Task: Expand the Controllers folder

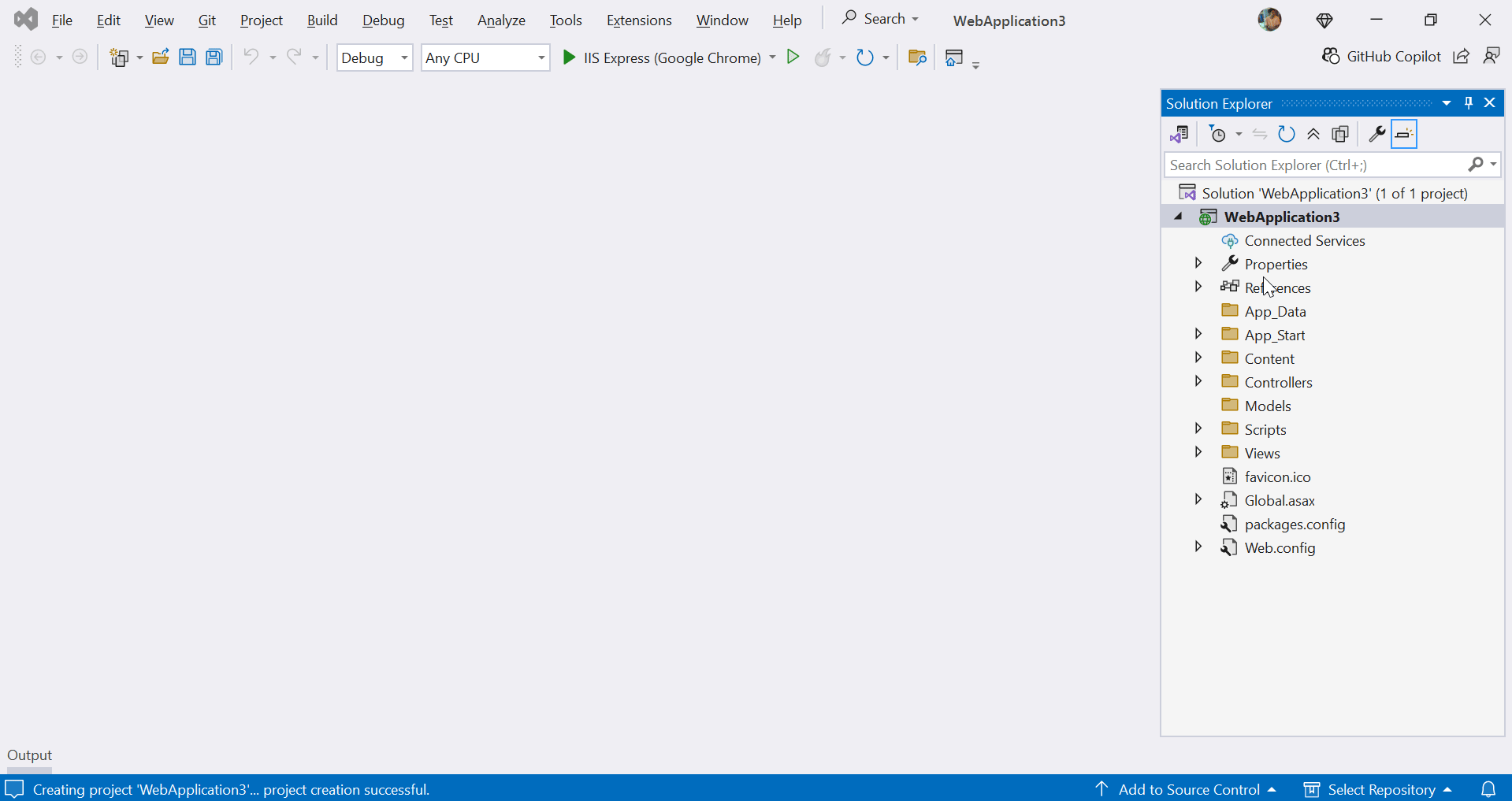Action: click(x=1198, y=381)
